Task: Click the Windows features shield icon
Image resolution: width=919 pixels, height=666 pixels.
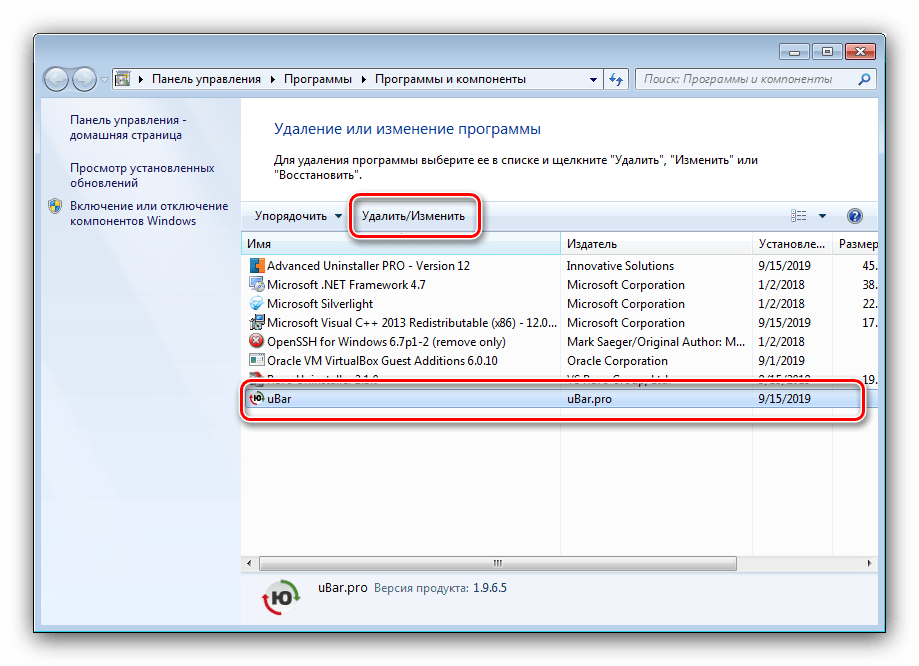Action: click(55, 206)
